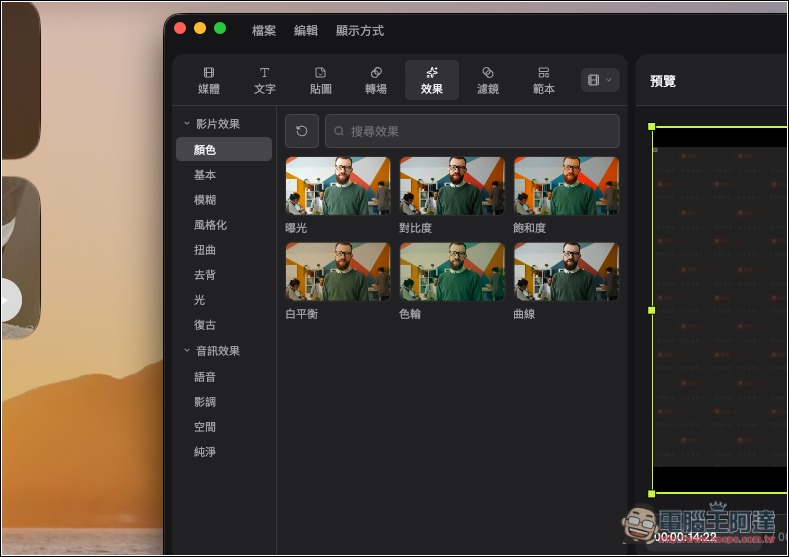
Task: Focus the 搜尋效果 search field
Action: tap(472, 131)
